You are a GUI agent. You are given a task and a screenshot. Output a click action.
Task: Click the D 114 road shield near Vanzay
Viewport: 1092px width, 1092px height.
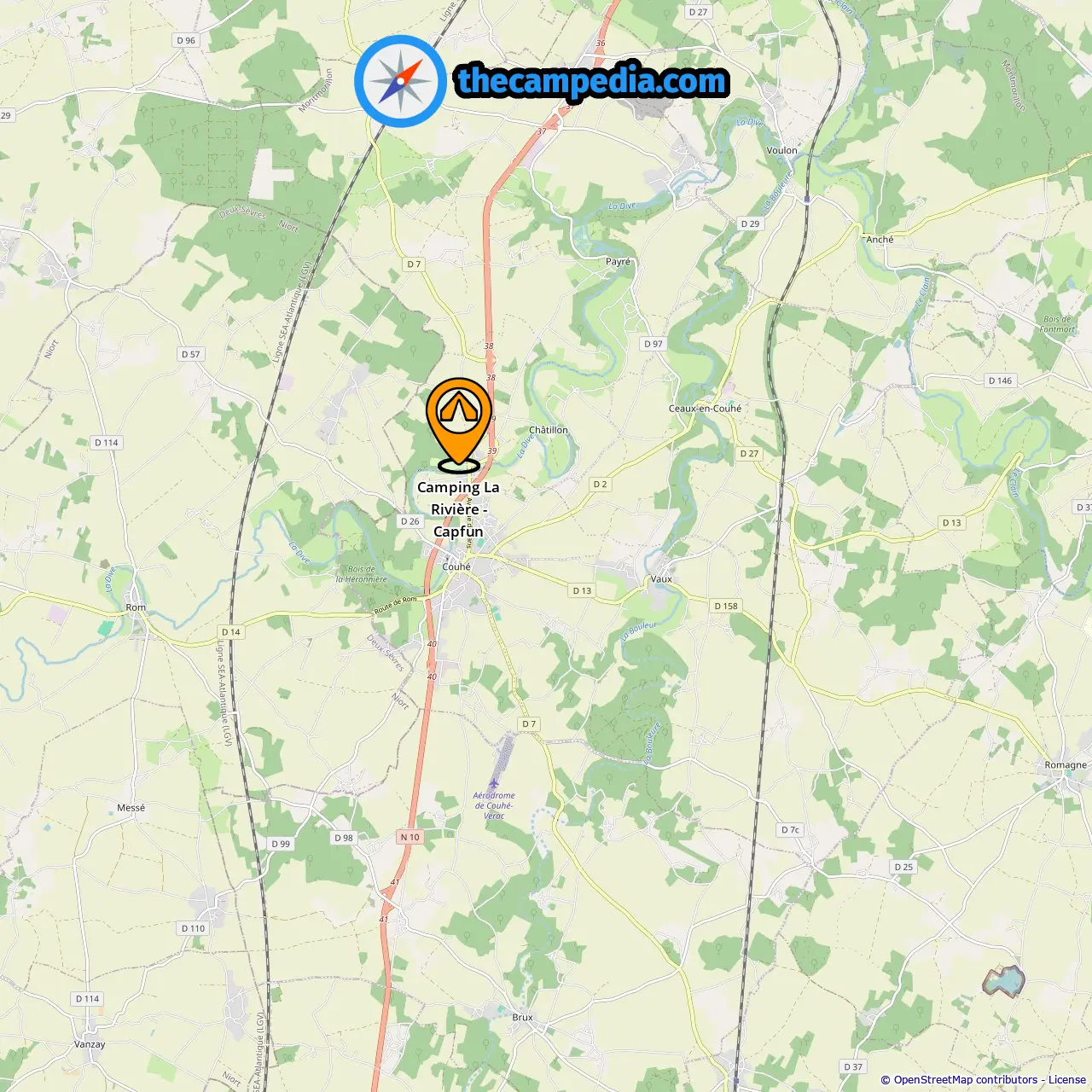88,998
